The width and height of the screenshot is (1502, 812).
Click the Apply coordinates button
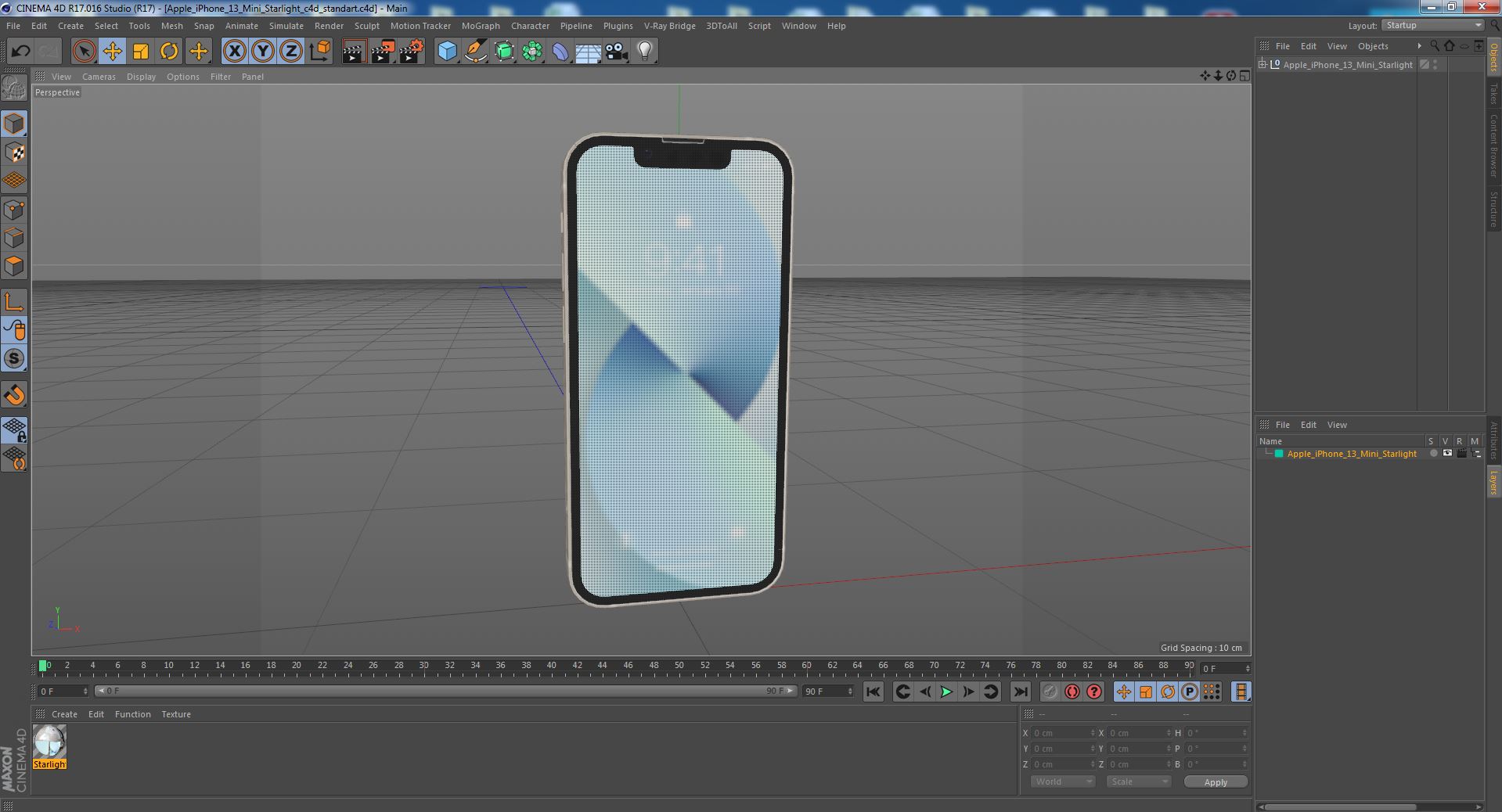pyautogui.click(x=1216, y=782)
